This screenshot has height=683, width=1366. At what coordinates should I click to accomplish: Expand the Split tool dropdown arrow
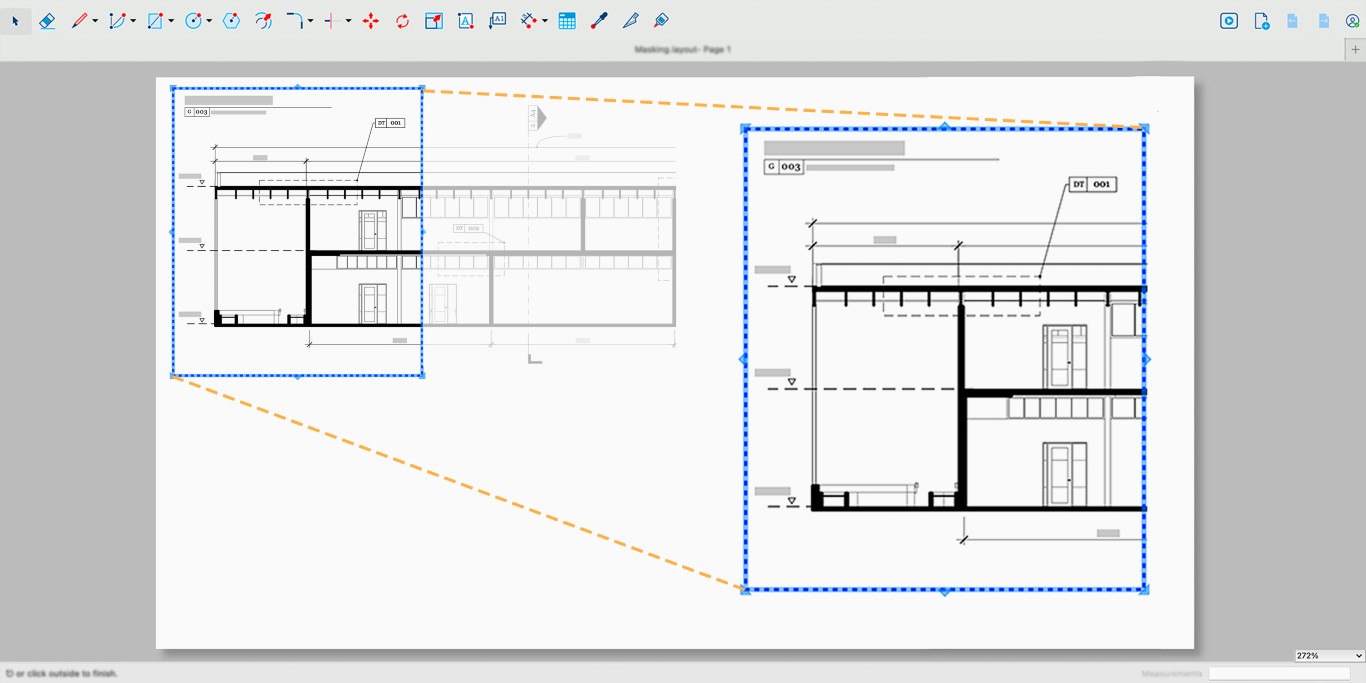348,21
